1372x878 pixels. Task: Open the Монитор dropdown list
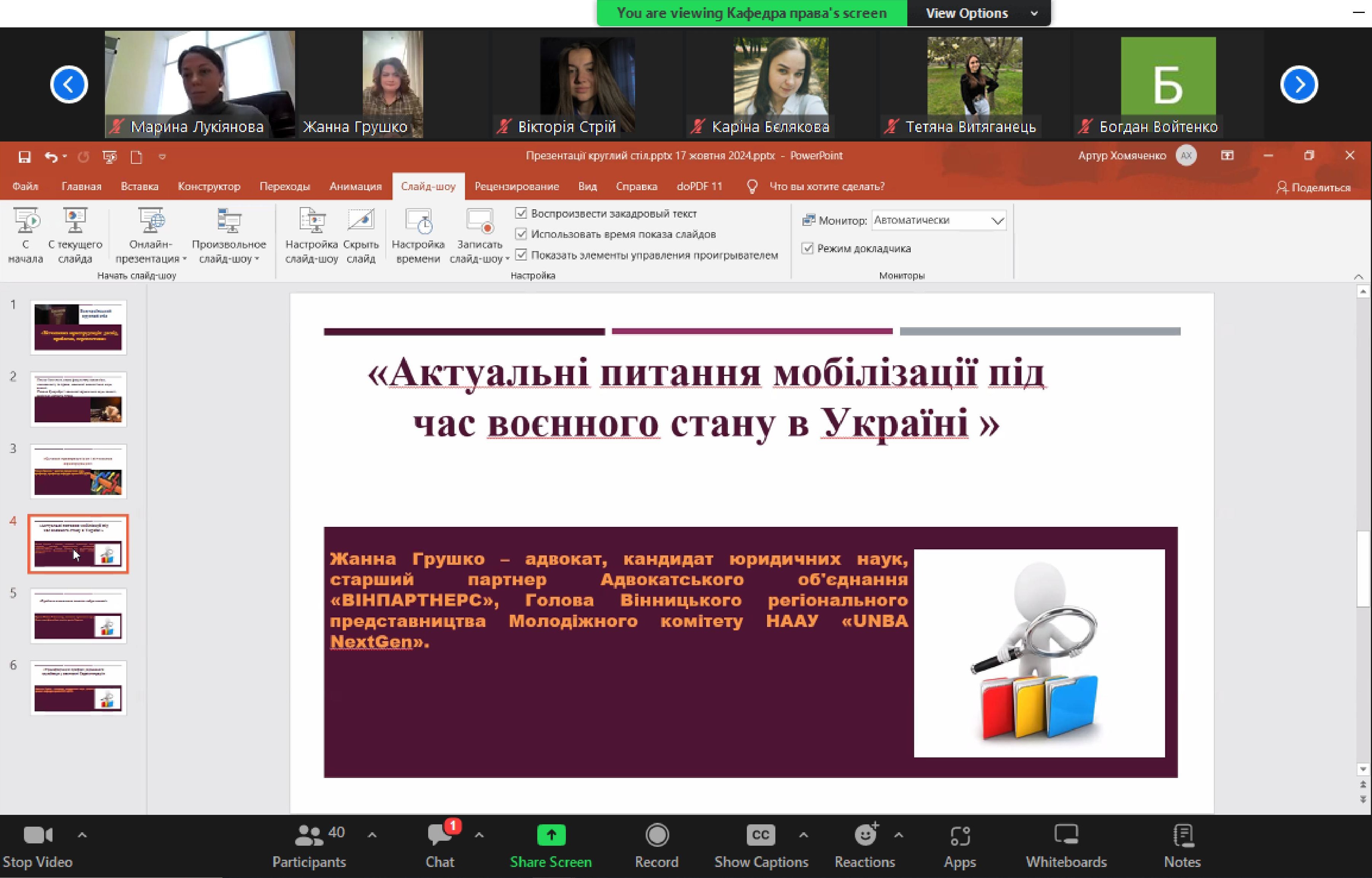pyautogui.click(x=997, y=221)
